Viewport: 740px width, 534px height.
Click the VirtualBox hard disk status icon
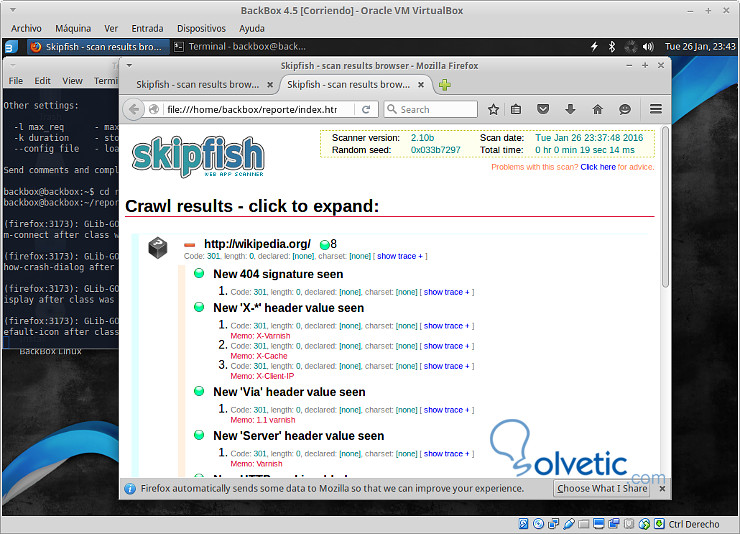[x=523, y=524]
